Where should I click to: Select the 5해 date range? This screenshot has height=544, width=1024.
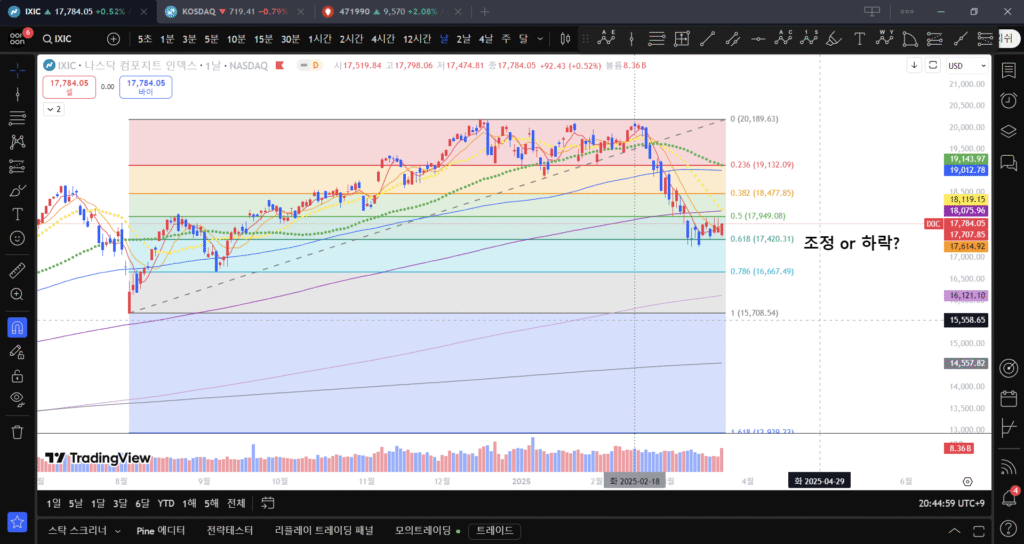tap(211, 503)
